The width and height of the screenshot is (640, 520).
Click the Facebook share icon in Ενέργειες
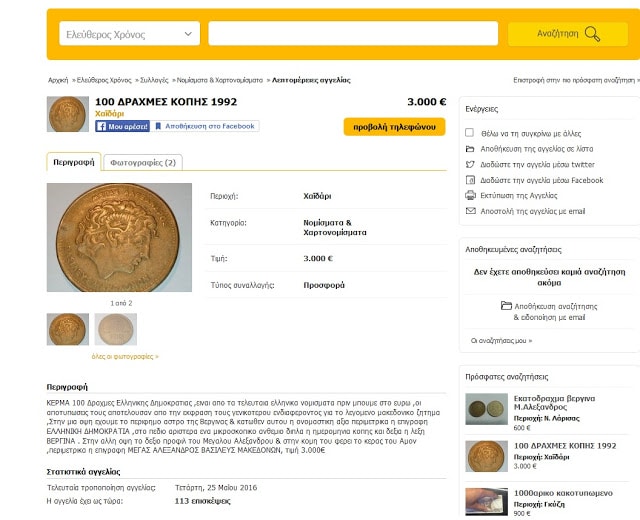point(470,180)
